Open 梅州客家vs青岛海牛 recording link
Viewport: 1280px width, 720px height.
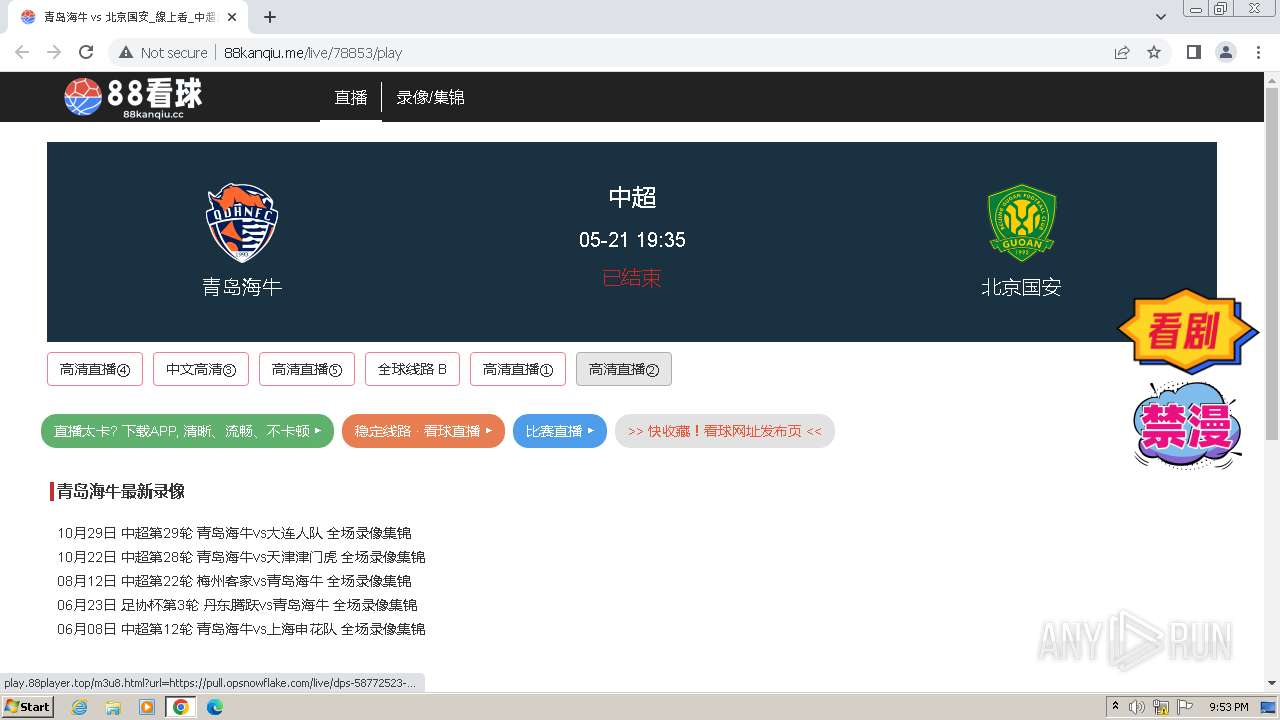click(234, 581)
